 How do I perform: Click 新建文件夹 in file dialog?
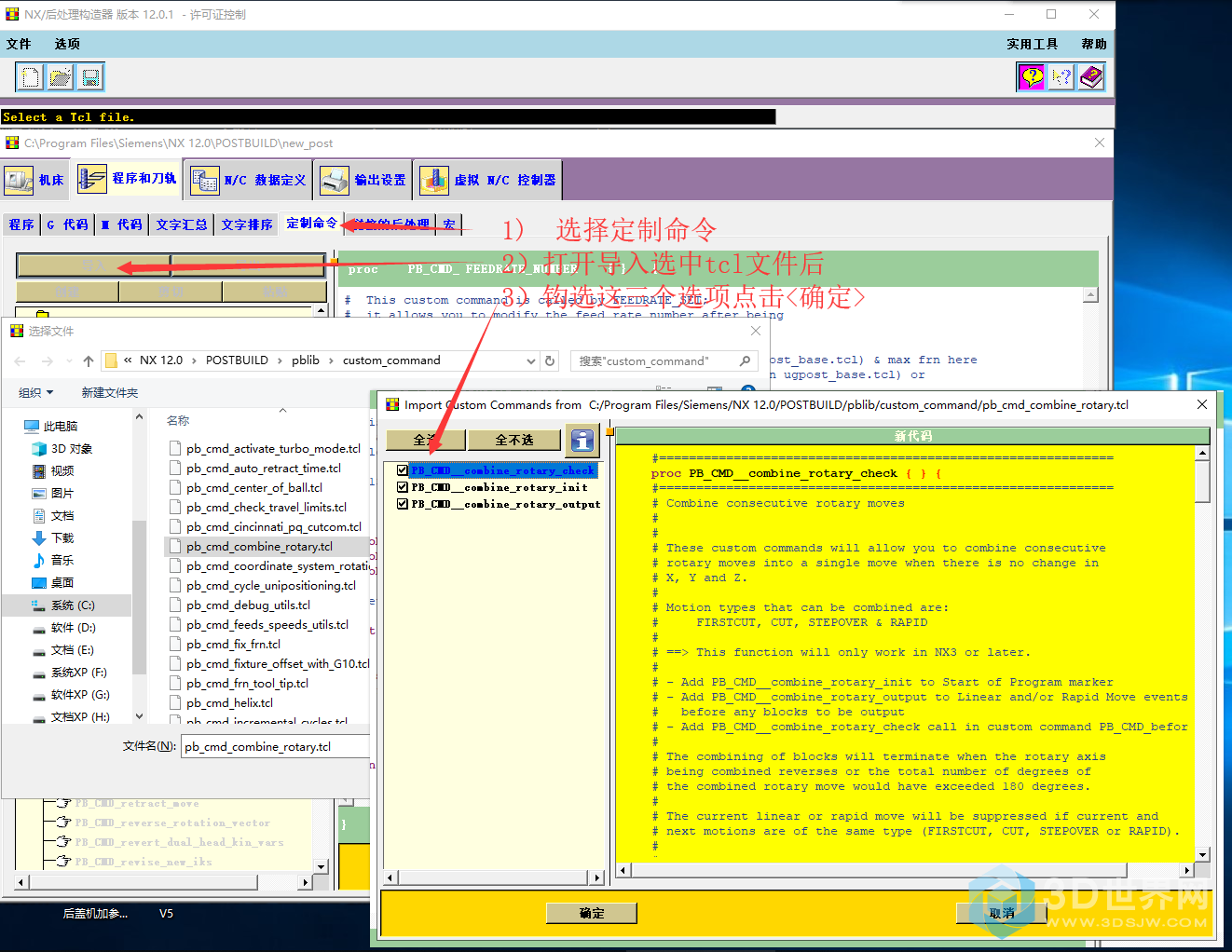[109, 392]
